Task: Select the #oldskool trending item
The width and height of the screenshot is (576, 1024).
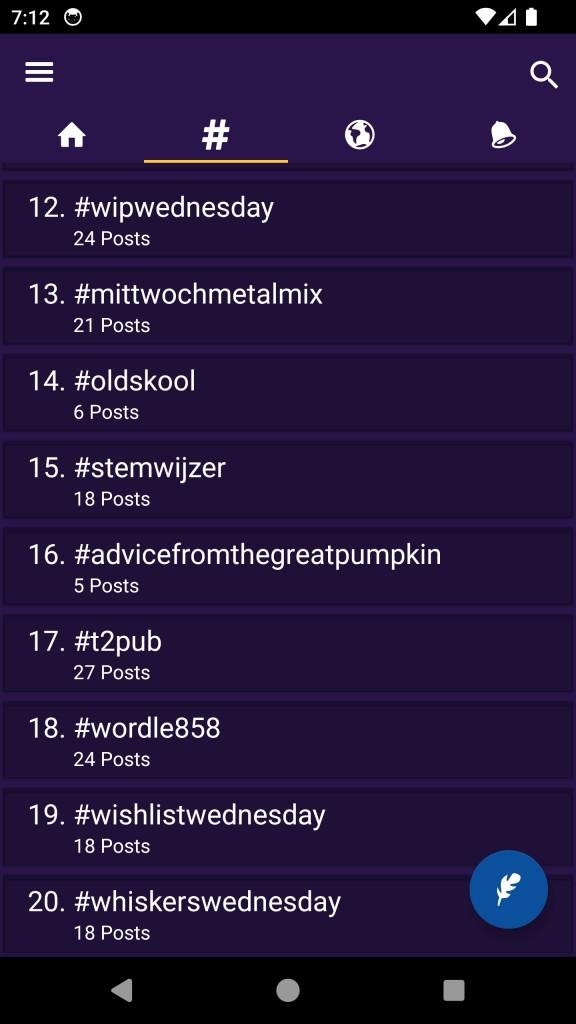Action: click(x=288, y=393)
